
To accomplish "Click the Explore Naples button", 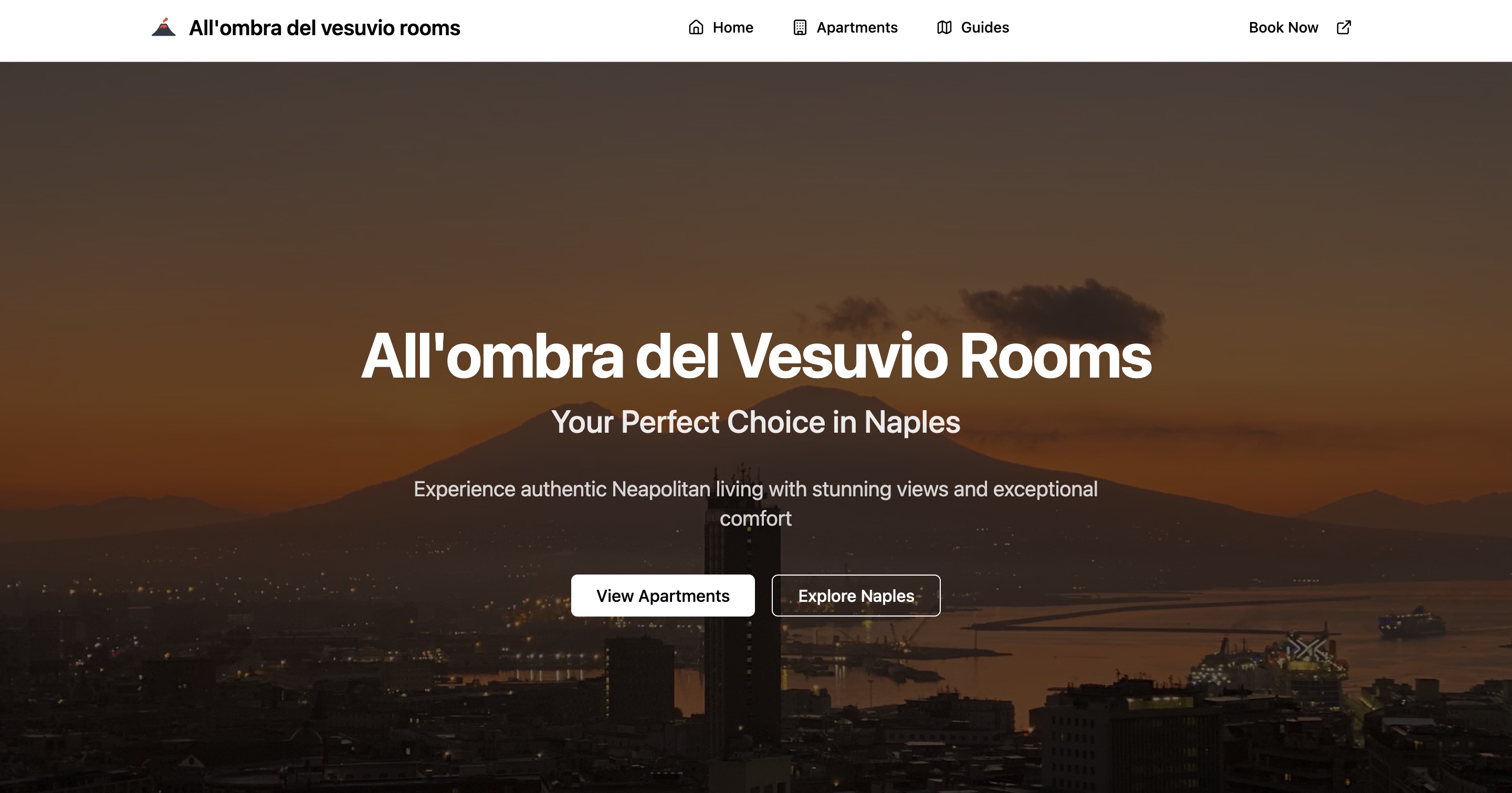I will click(x=856, y=595).
